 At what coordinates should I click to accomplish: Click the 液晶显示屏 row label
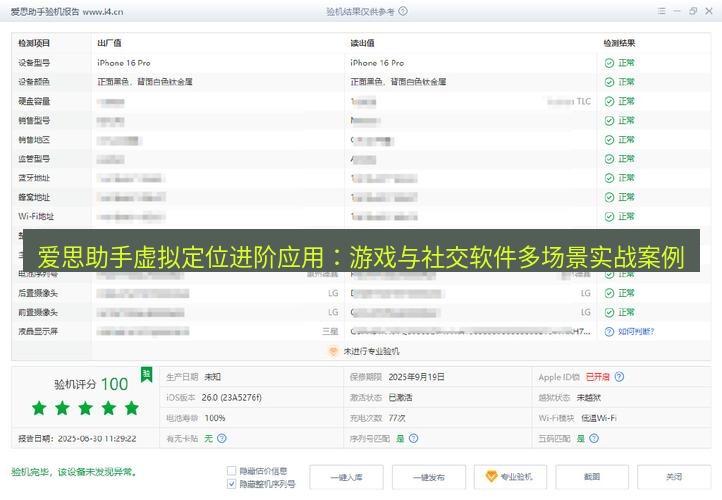coord(38,331)
